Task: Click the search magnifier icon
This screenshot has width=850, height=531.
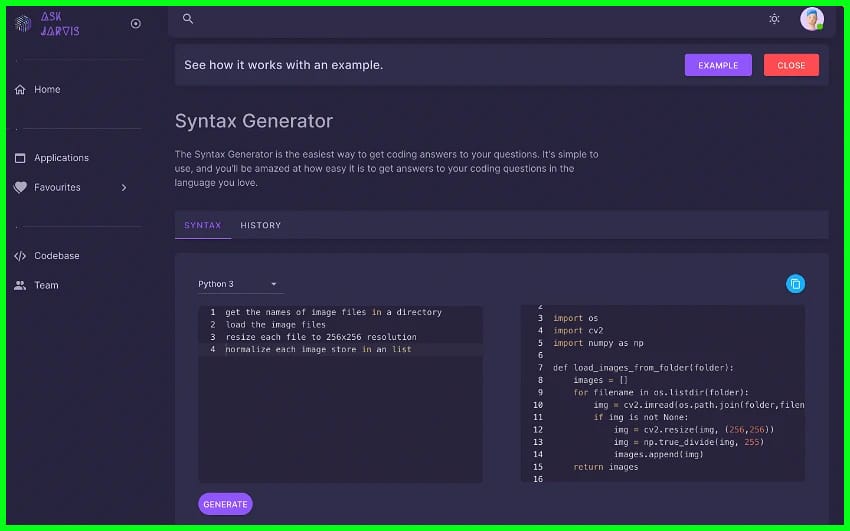Action: pos(188,19)
